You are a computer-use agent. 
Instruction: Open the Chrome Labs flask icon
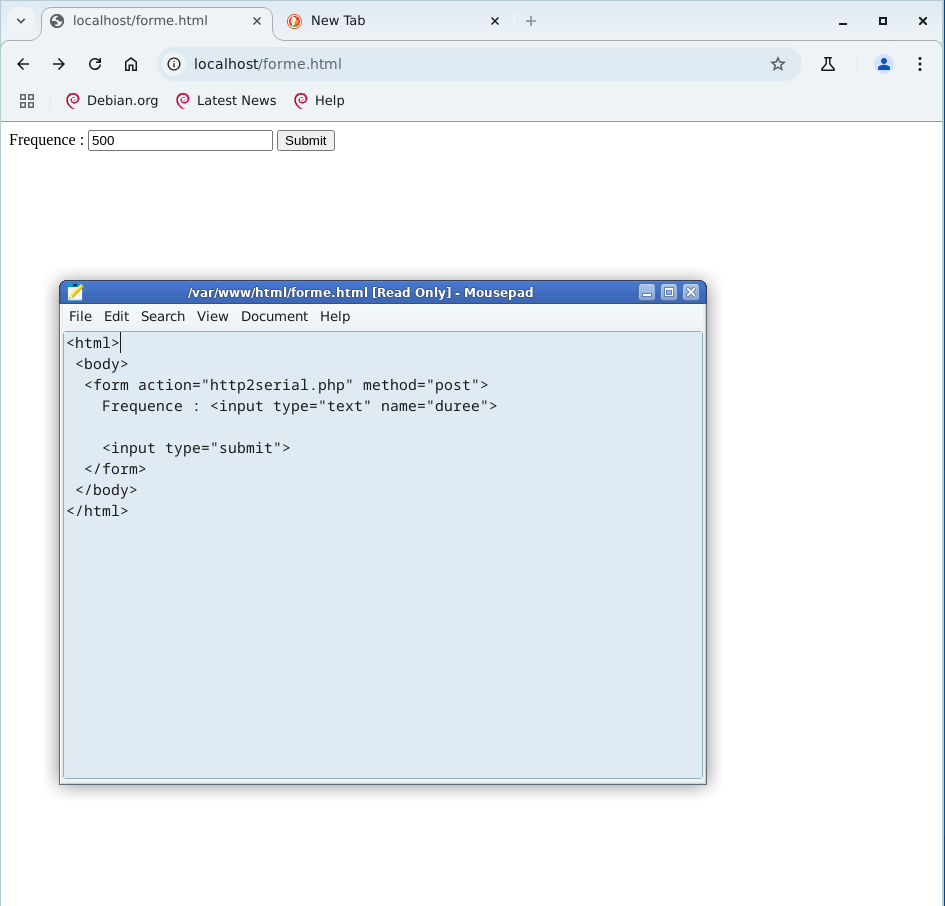click(x=828, y=64)
